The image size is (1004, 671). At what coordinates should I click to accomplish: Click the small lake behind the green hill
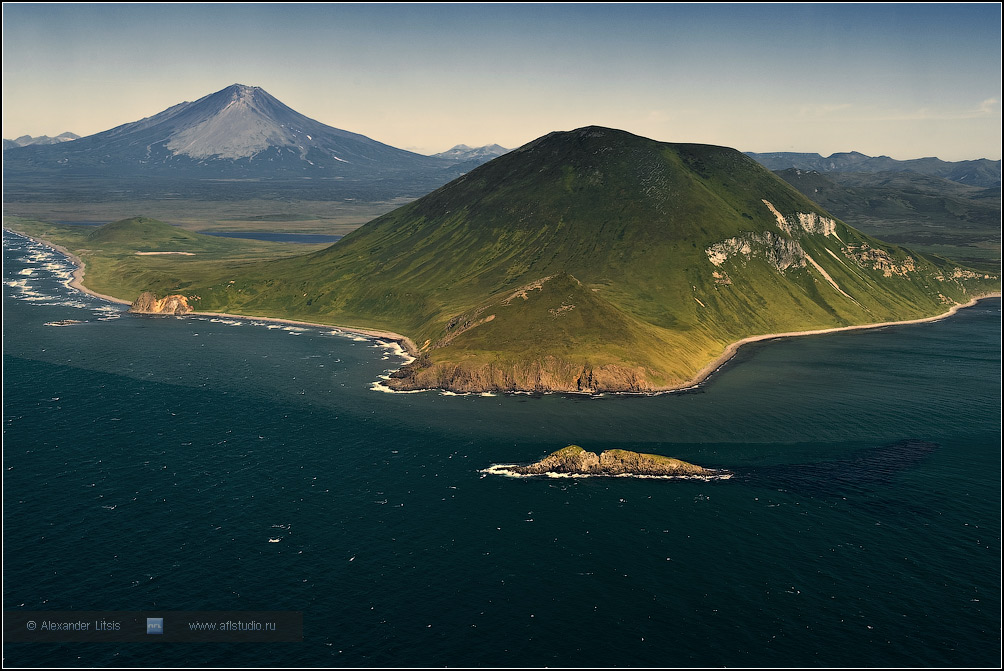tap(272, 237)
